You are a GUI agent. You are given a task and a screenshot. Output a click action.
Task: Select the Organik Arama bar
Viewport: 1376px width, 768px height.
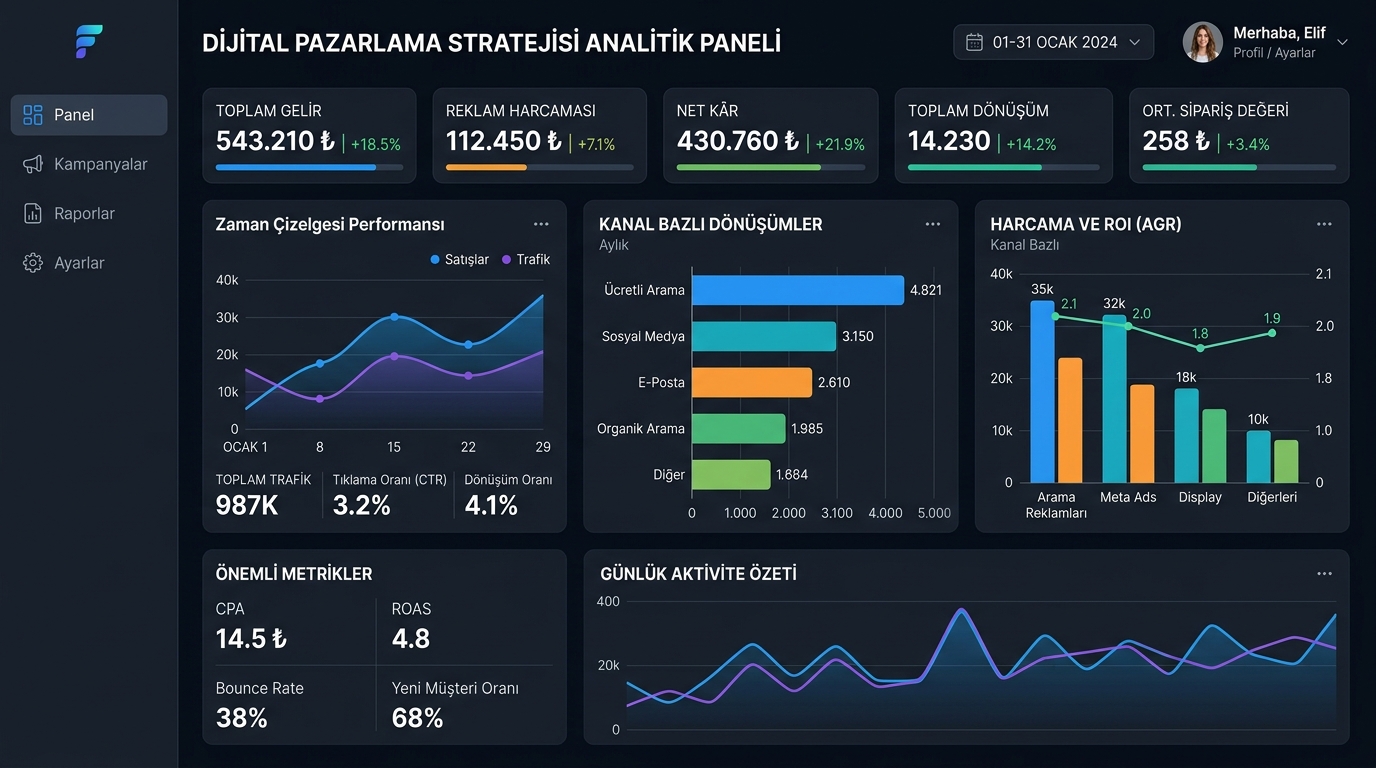[x=739, y=428]
